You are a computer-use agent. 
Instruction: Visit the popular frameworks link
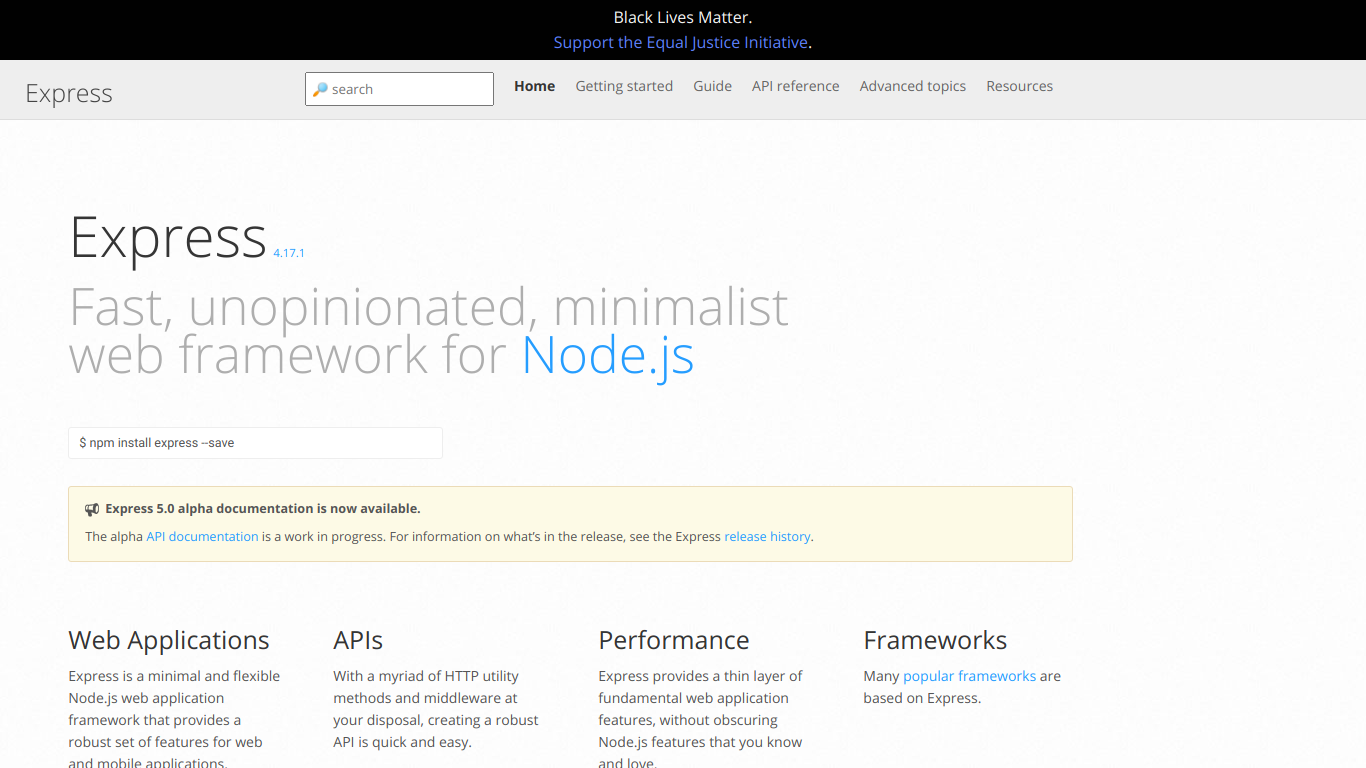[969, 676]
